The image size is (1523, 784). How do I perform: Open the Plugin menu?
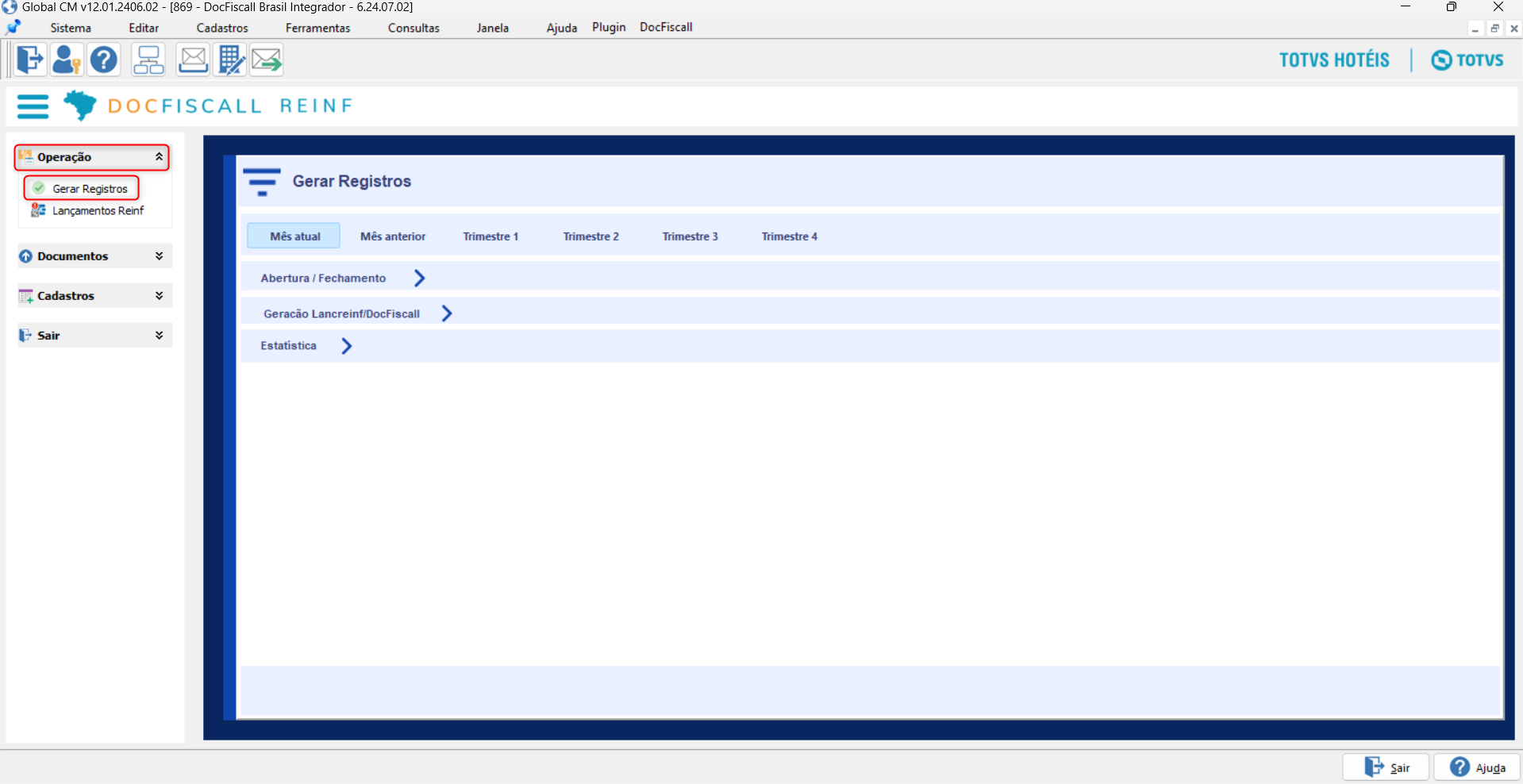tap(609, 27)
